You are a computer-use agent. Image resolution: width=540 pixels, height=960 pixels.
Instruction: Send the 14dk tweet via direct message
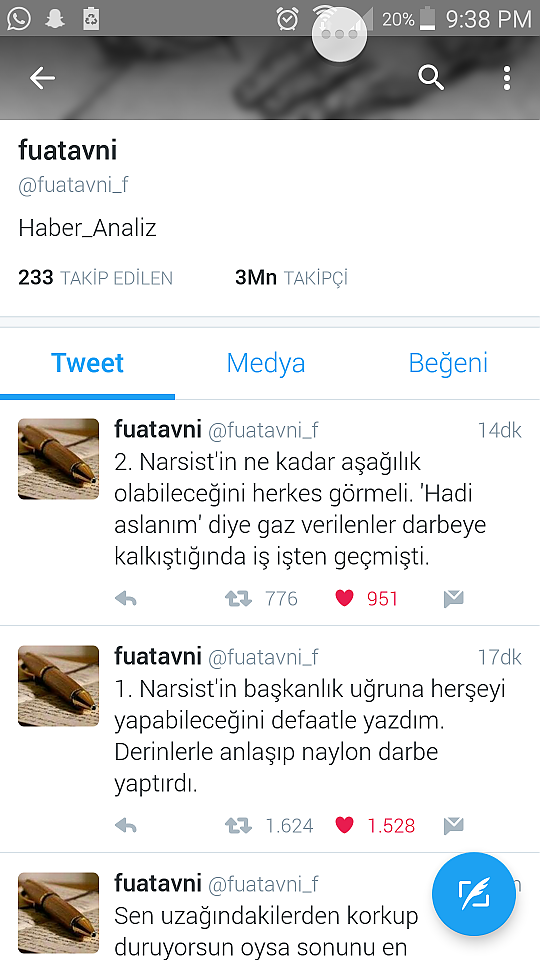[x=454, y=599]
